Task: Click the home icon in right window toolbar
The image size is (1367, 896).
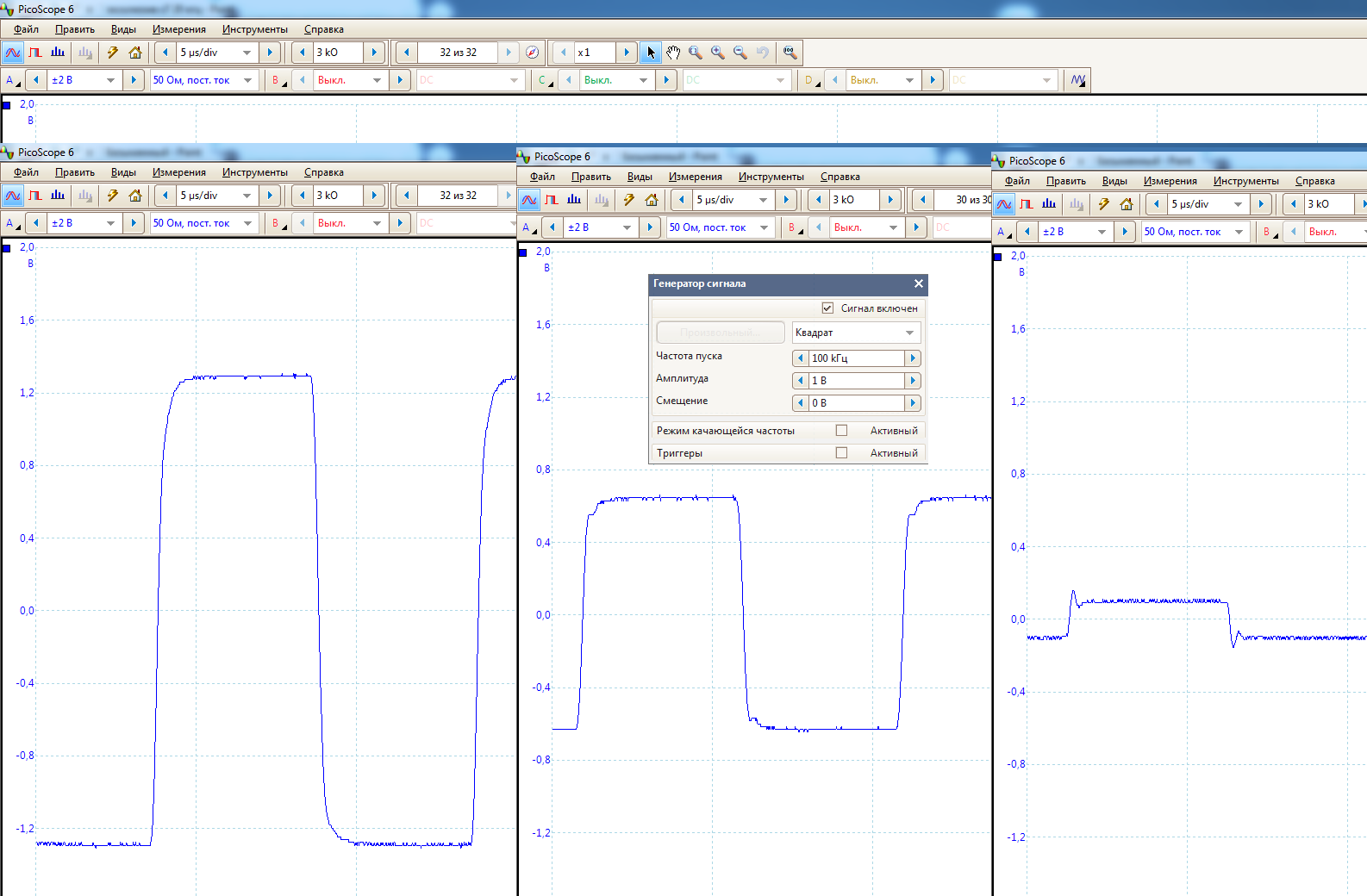Action: 1127,204
